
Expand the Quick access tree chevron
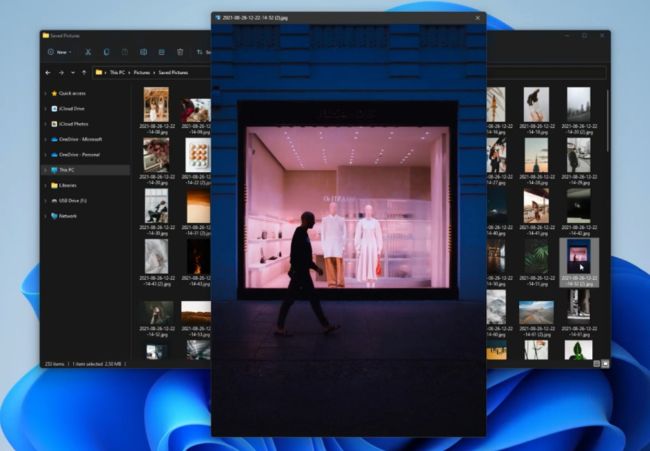(x=46, y=93)
